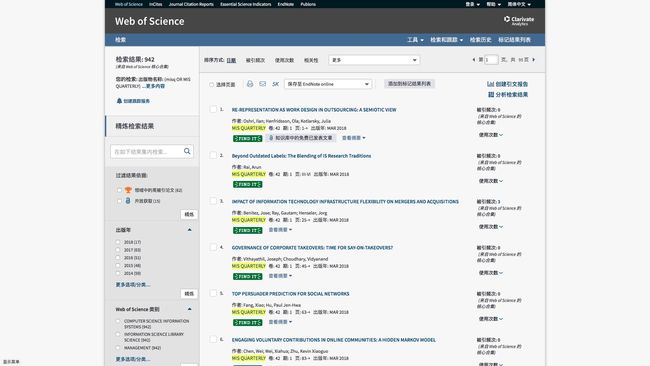Click FIND IT for Beyond Outdated Labels article
The height and width of the screenshot is (366, 650).
point(247,184)
